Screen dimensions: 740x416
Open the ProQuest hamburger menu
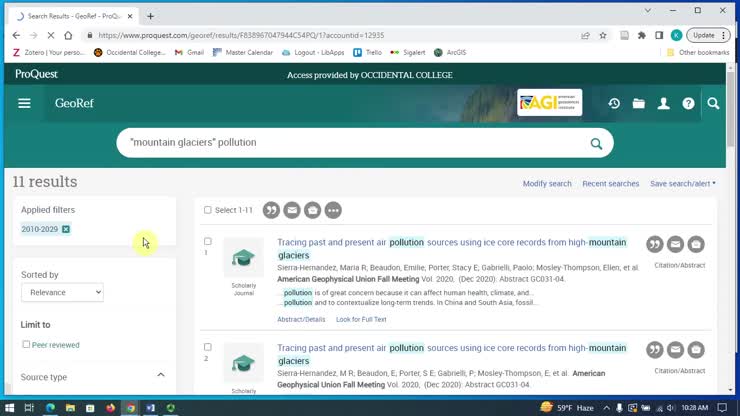pyautogui.click(x=24, y=103)
